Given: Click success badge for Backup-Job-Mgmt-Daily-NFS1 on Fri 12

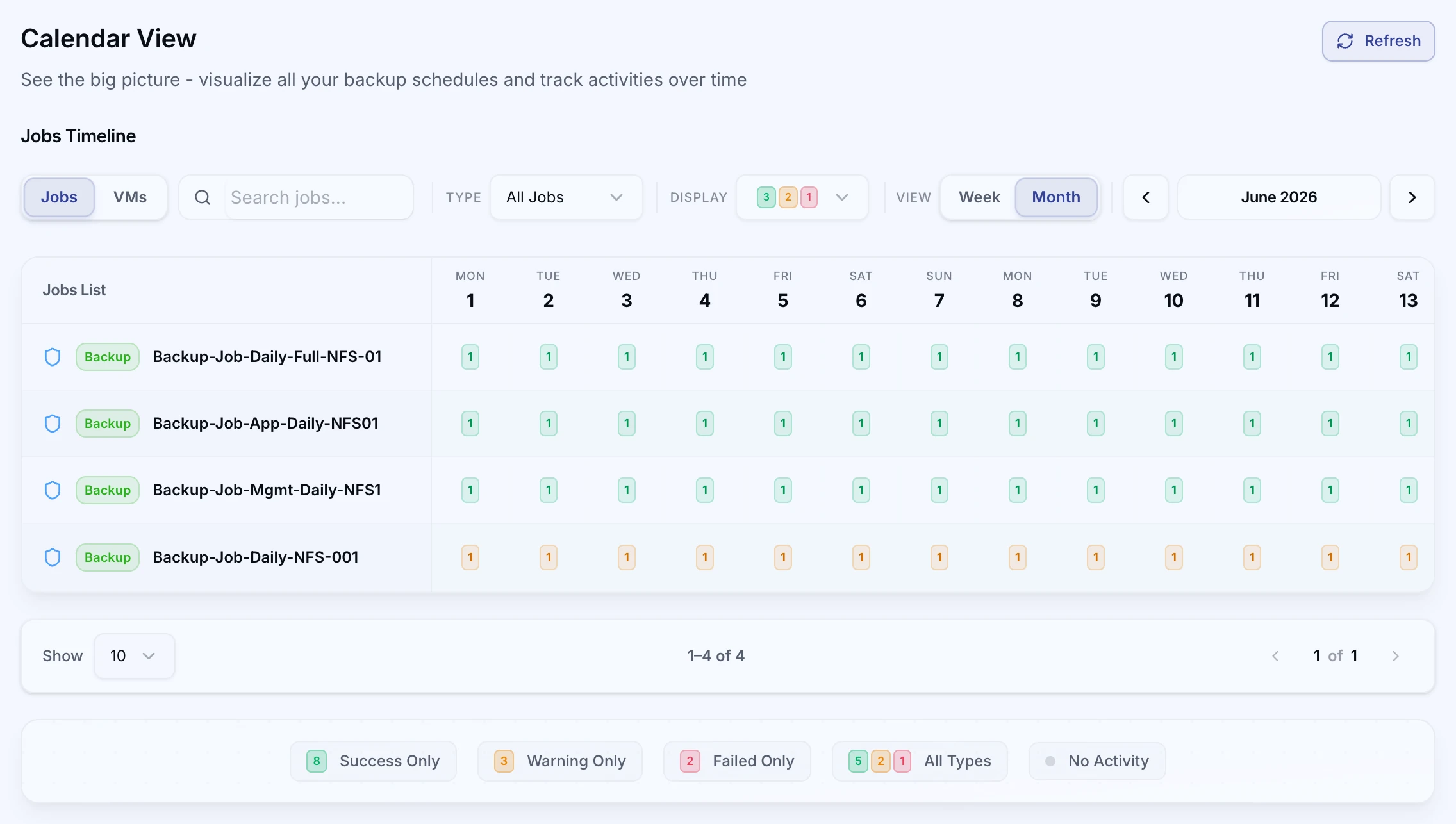Looking at the screenshot, I should (1330, 490).
